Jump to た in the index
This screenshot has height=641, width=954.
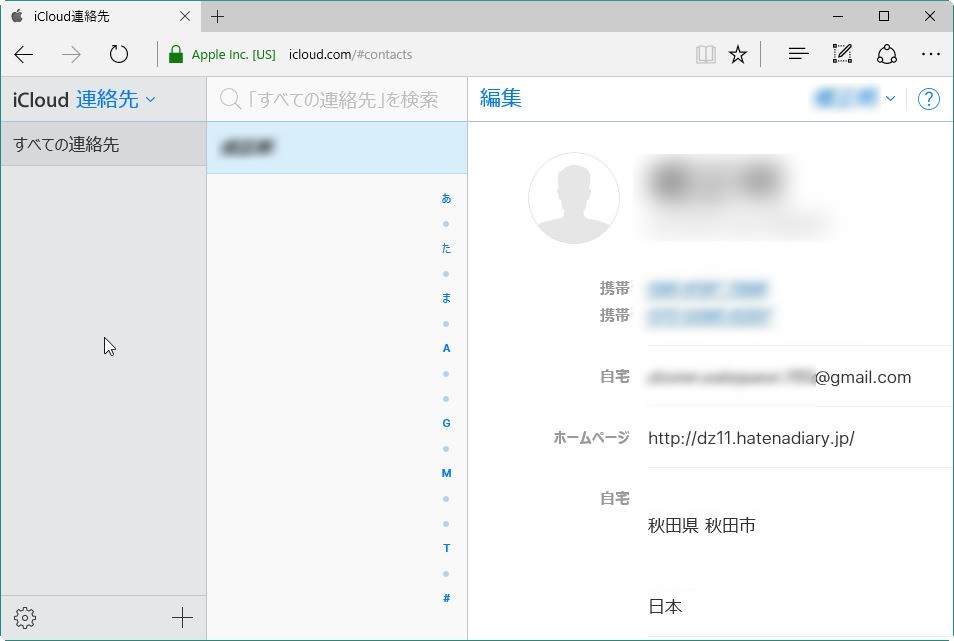click(446, 248)
